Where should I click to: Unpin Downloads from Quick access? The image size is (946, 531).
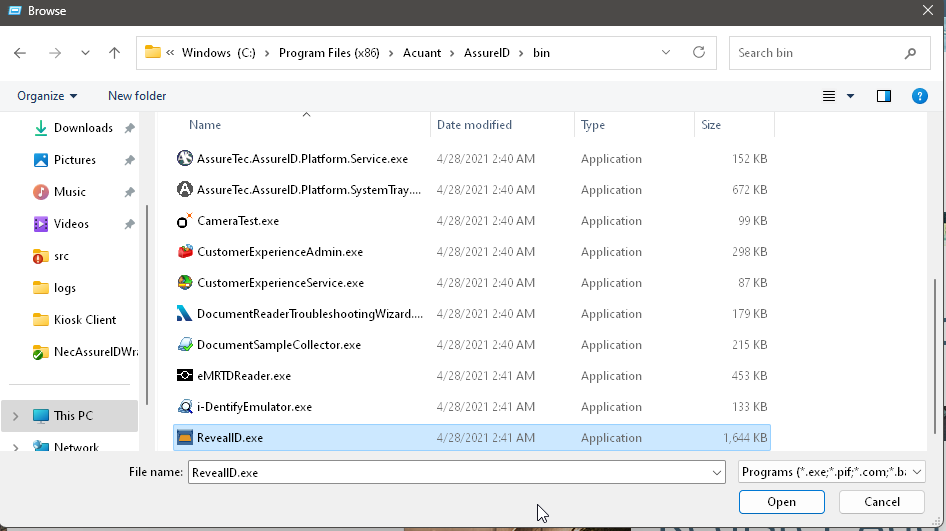tap(130, 128)
